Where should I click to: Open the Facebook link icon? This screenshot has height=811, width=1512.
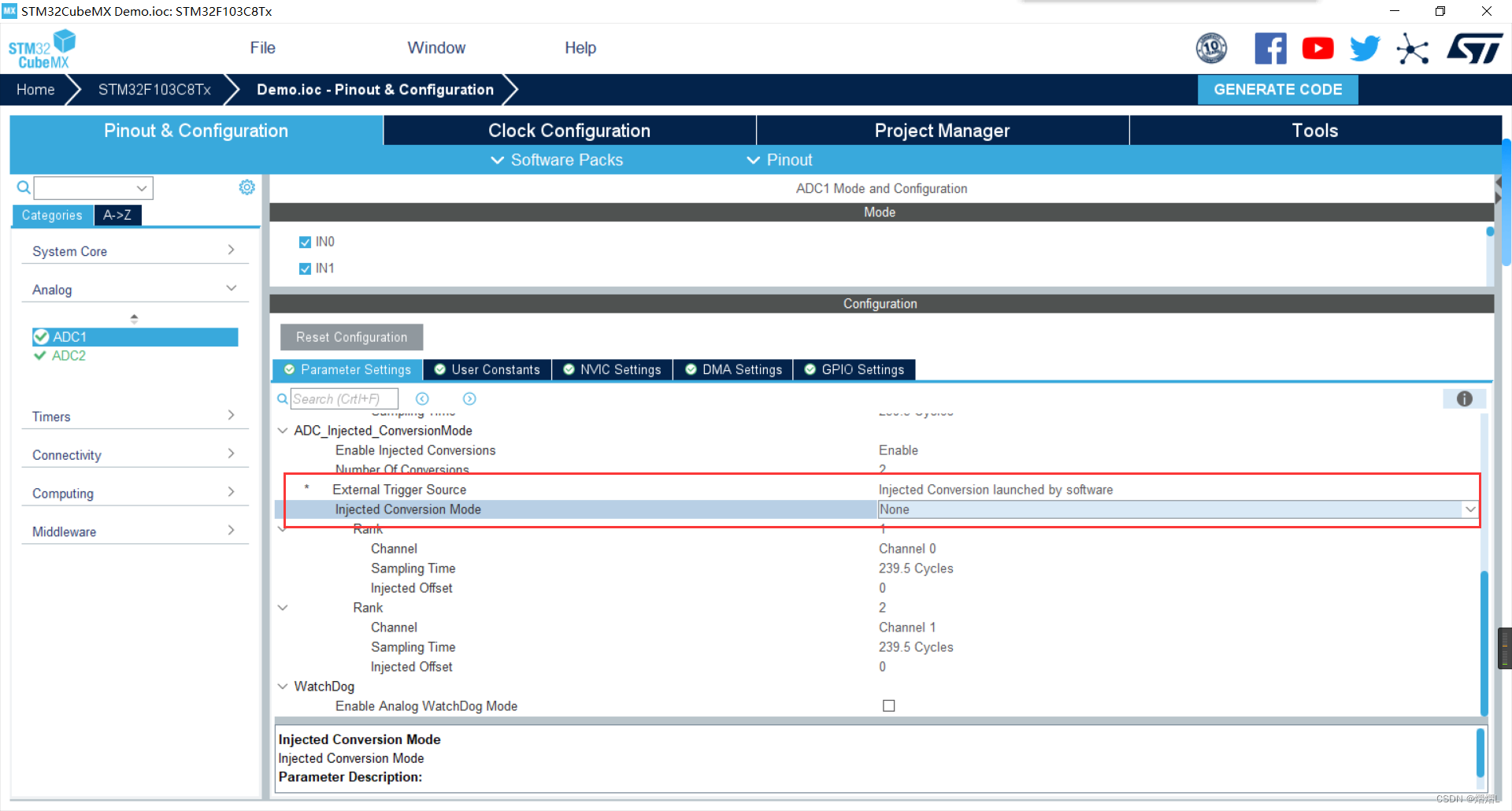coord(1270,49)
